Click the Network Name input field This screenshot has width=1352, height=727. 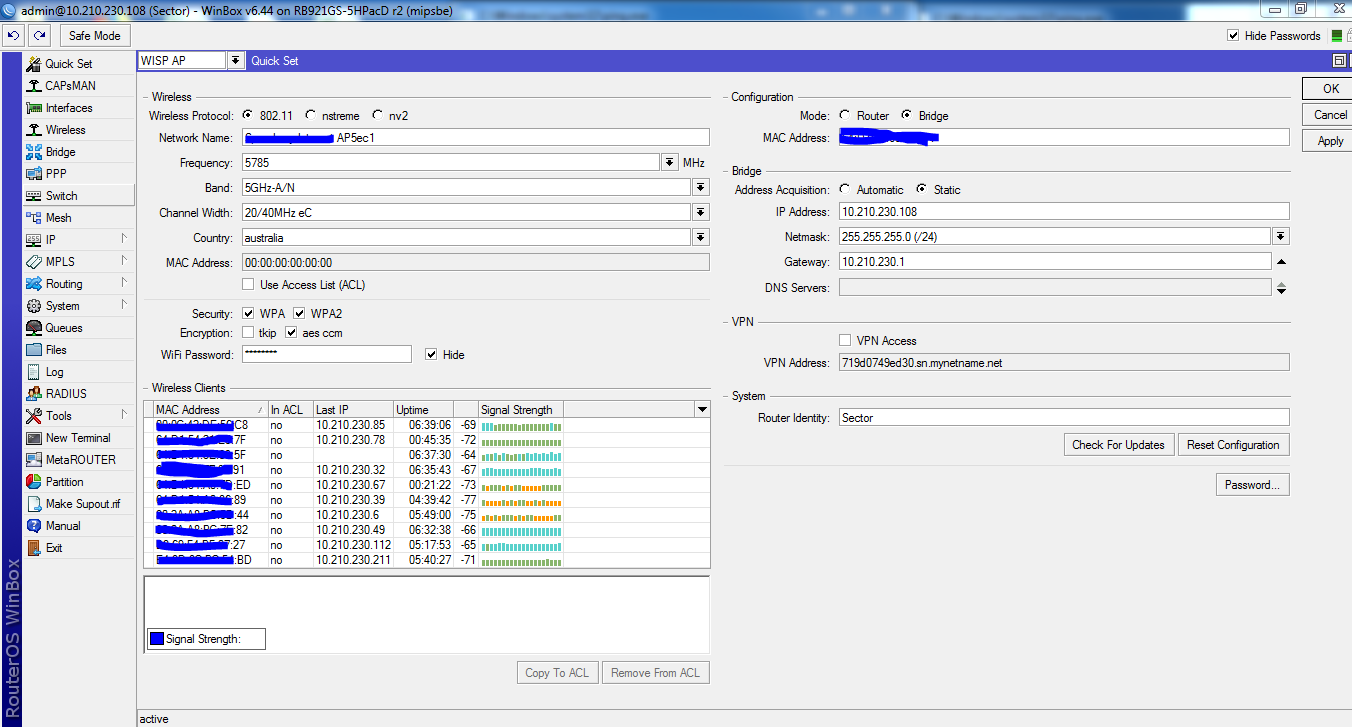coord(475,137)
